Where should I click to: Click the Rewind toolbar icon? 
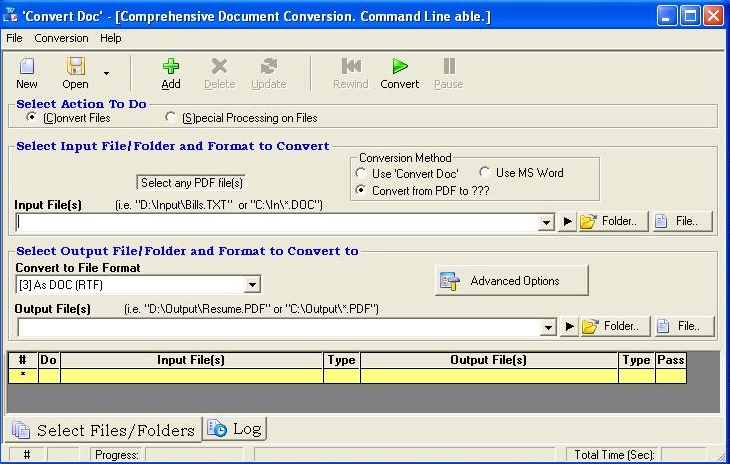[x=351, y=66]
